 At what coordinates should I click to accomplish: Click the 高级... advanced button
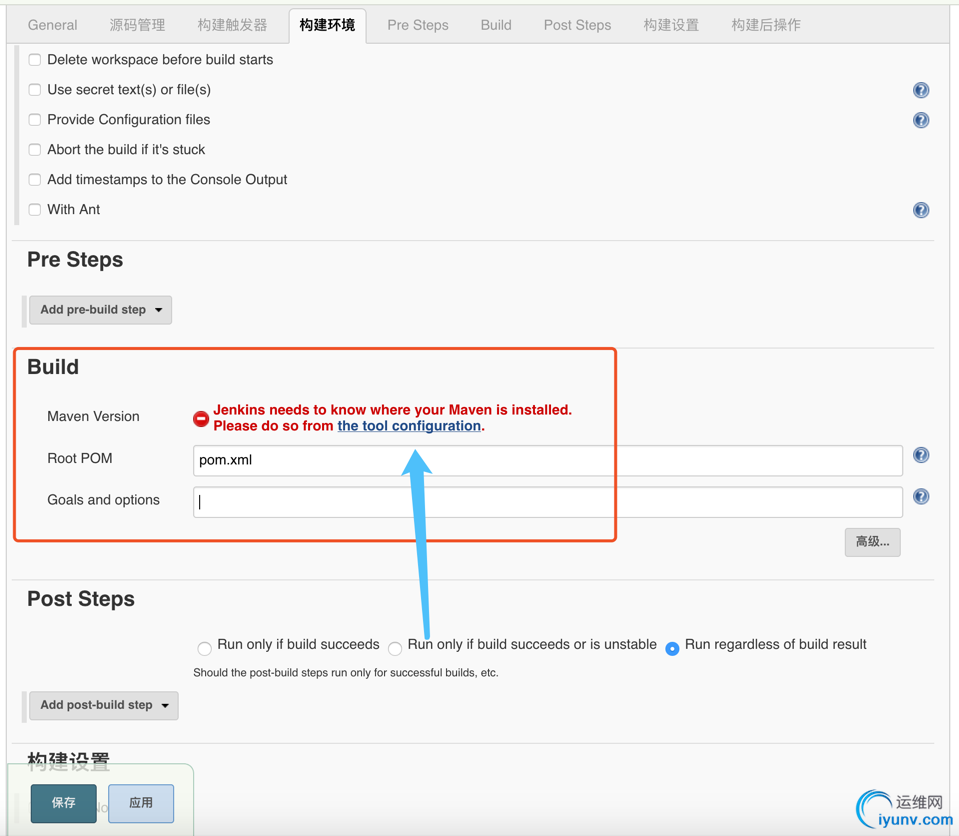click(872, 542)
